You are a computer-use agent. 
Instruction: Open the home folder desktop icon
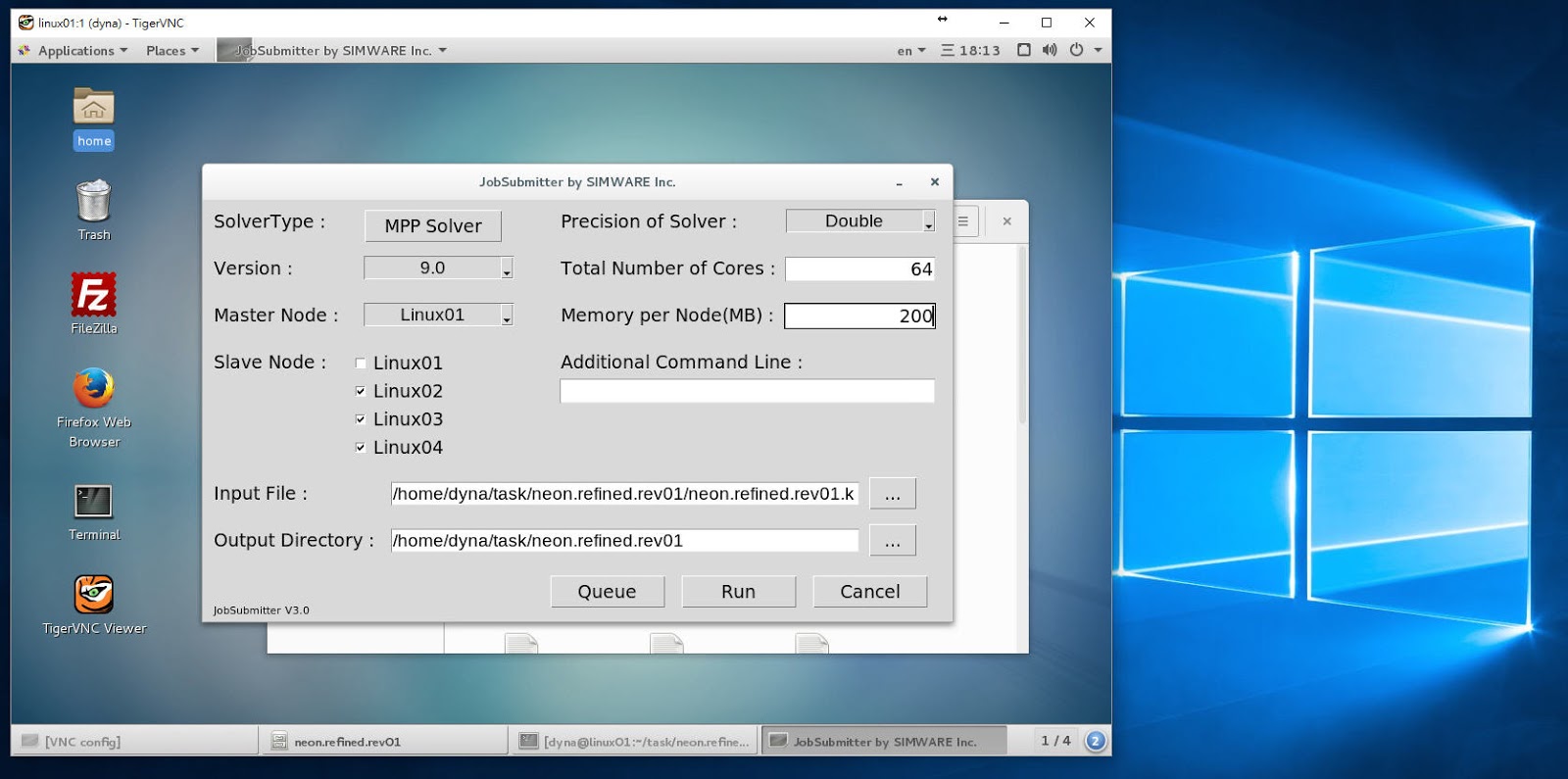93,118
